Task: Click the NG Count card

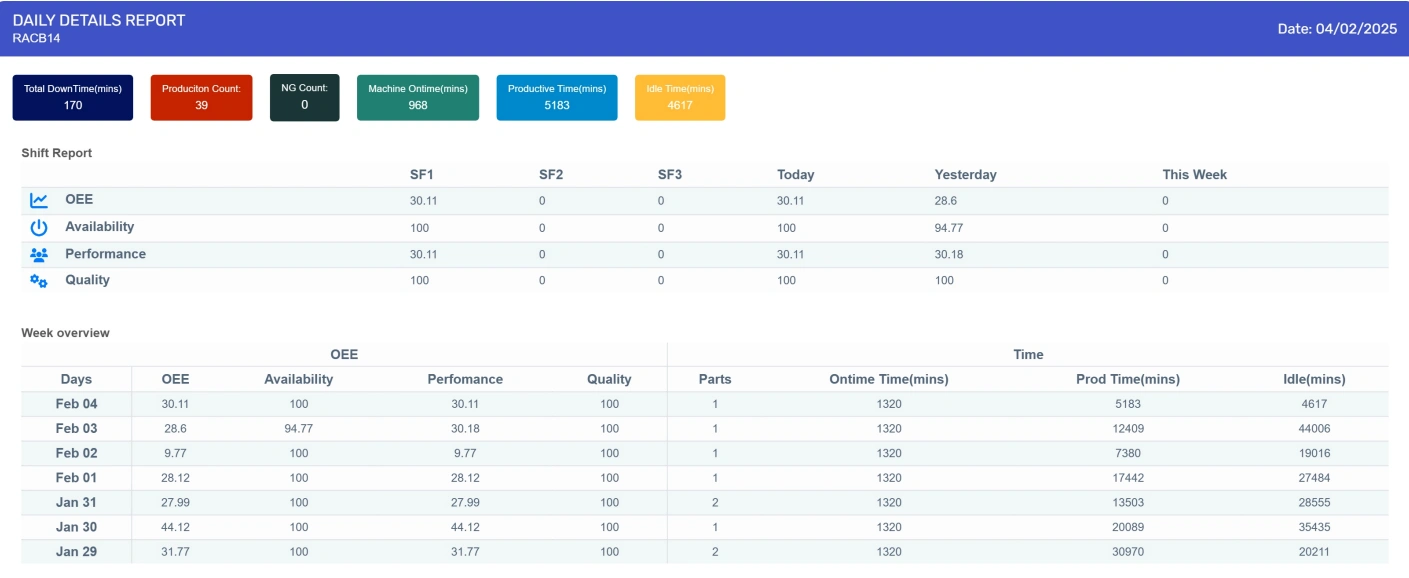Action: pyautogui.click(x=304, y=97)
